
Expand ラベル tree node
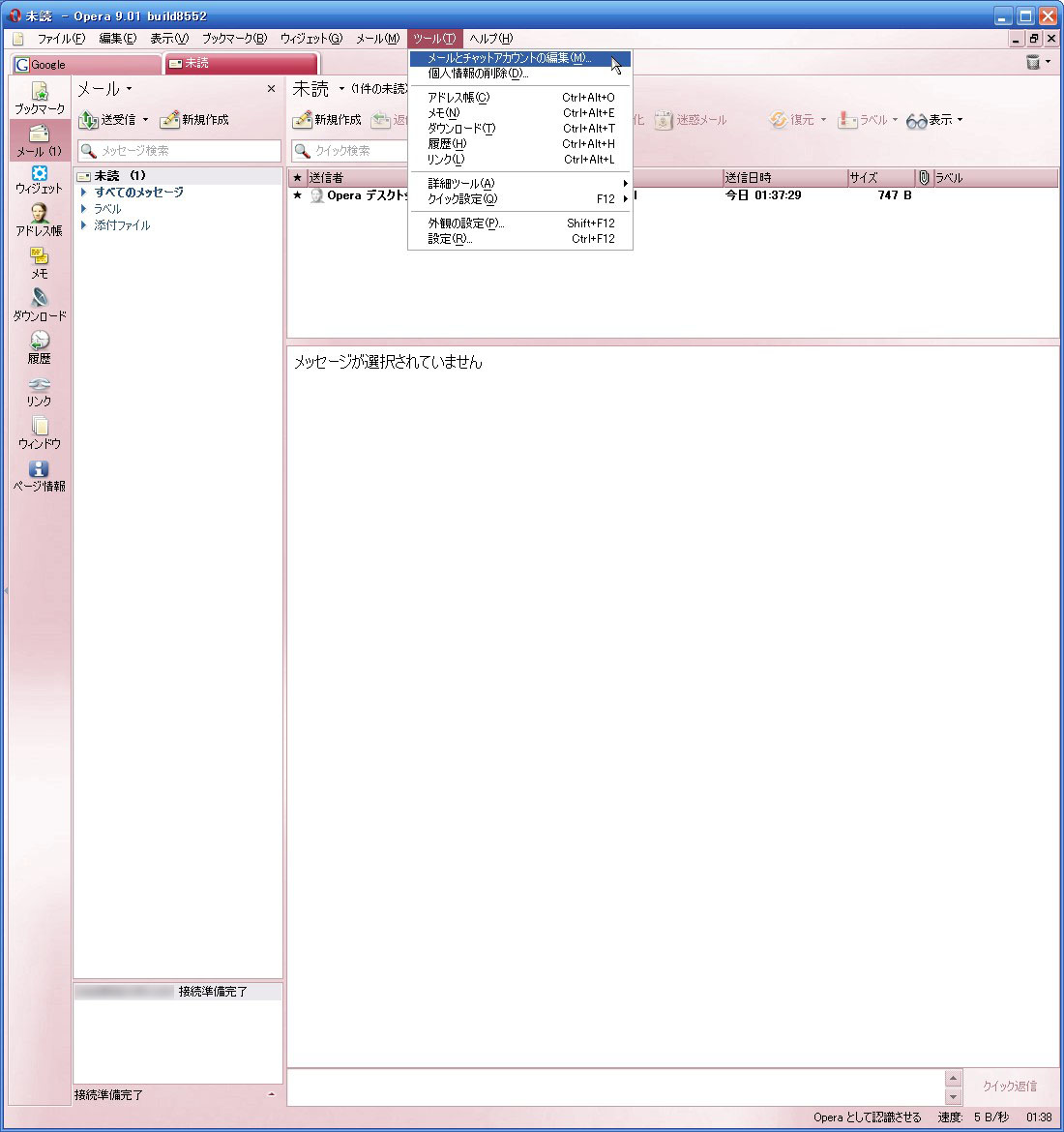[84, 209]
